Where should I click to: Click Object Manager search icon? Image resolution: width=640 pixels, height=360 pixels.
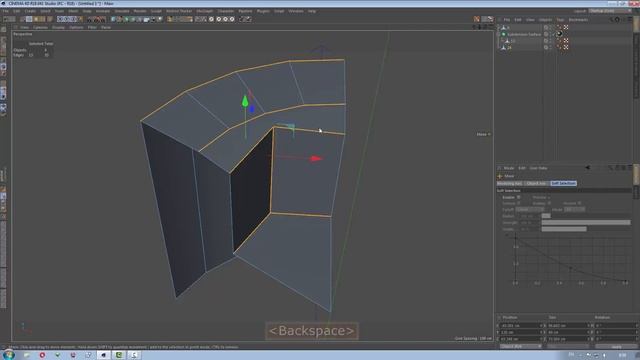(x=611, y=20)
